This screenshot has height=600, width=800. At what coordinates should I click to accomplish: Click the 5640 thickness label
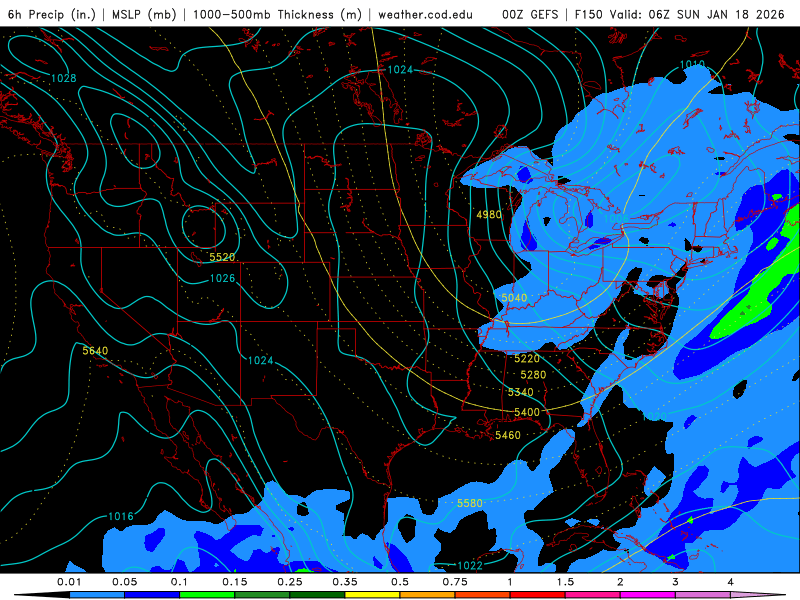[x=95, y=351]
